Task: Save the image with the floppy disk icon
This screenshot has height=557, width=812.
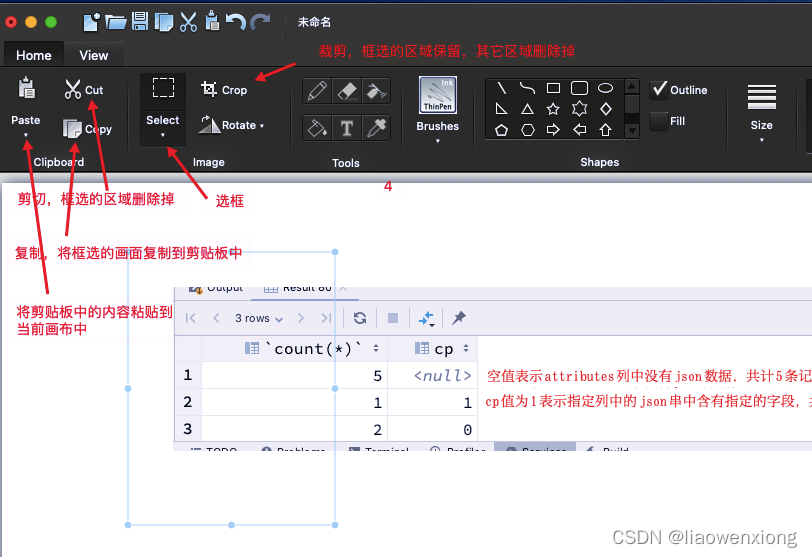Action: 140,21
